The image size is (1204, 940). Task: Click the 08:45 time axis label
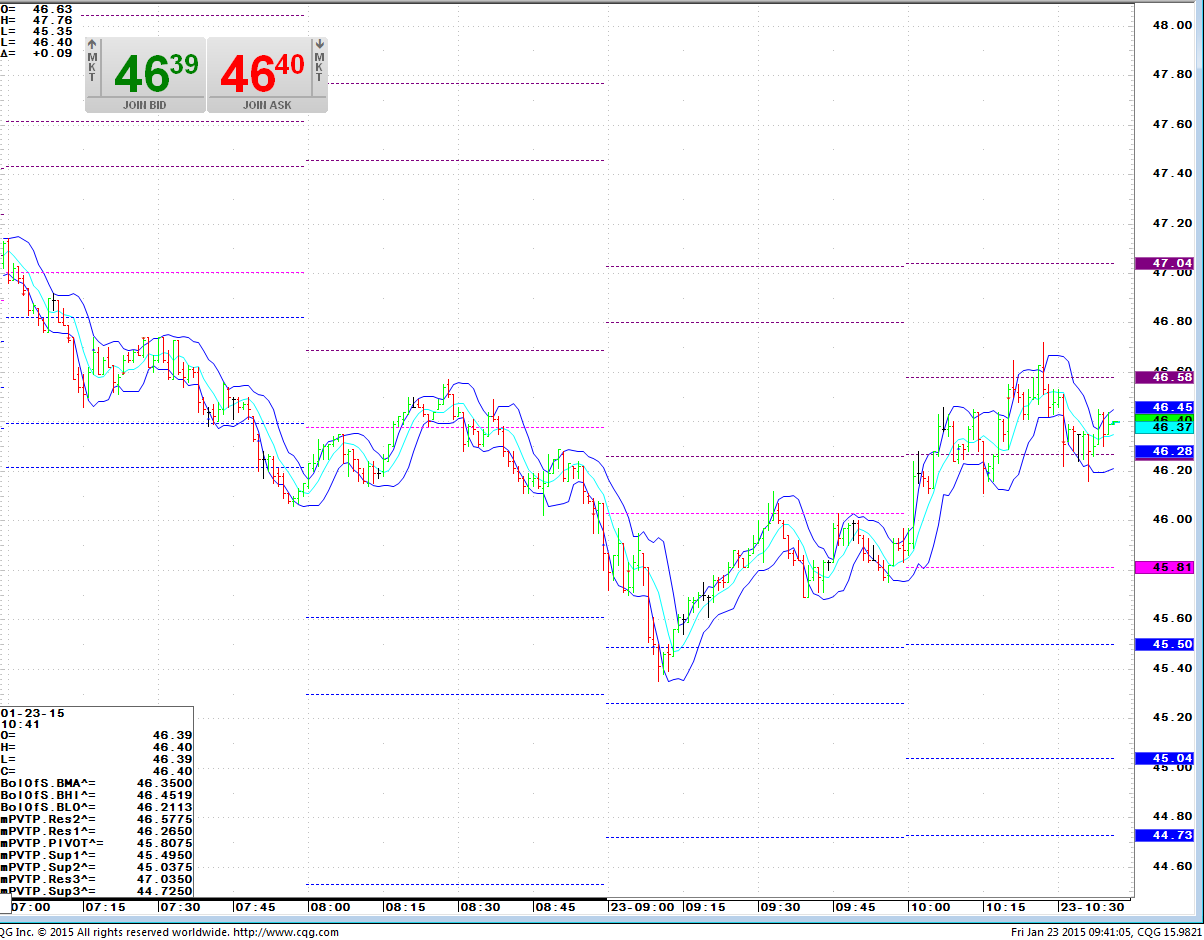pos(555,907)
